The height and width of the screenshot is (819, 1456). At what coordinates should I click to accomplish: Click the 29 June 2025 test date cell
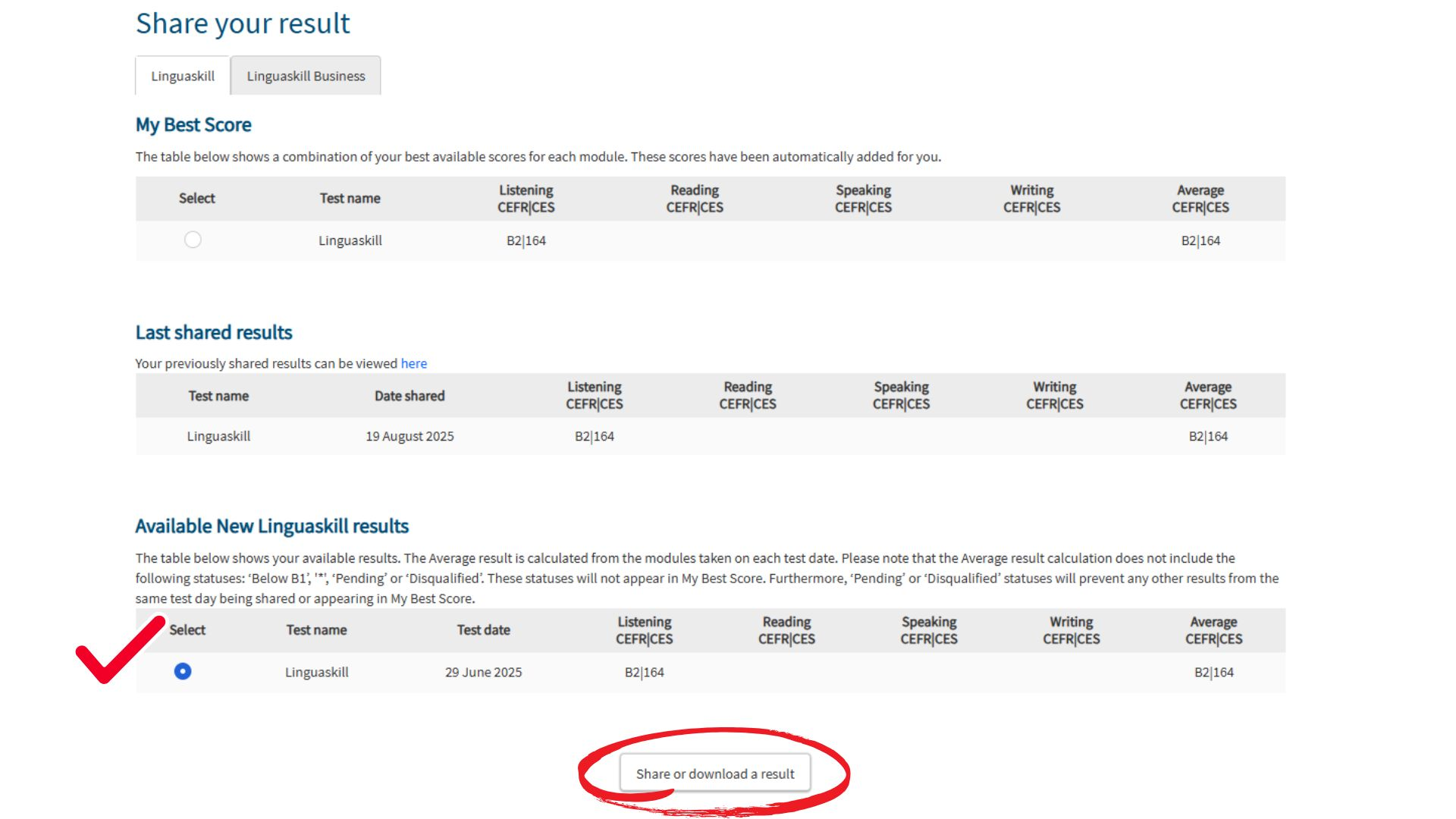coord(483,672)
